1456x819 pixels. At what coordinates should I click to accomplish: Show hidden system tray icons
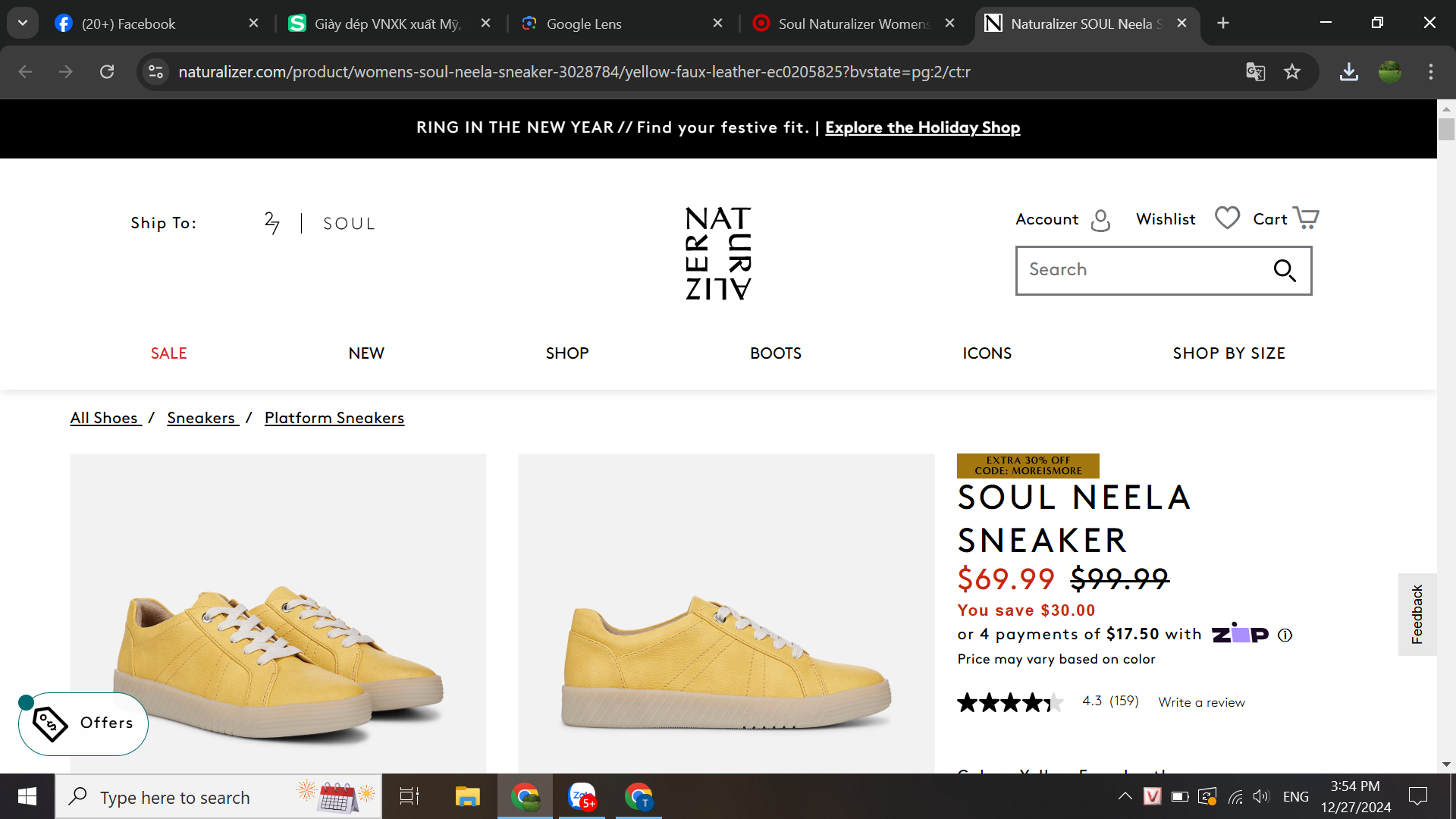1125,796
